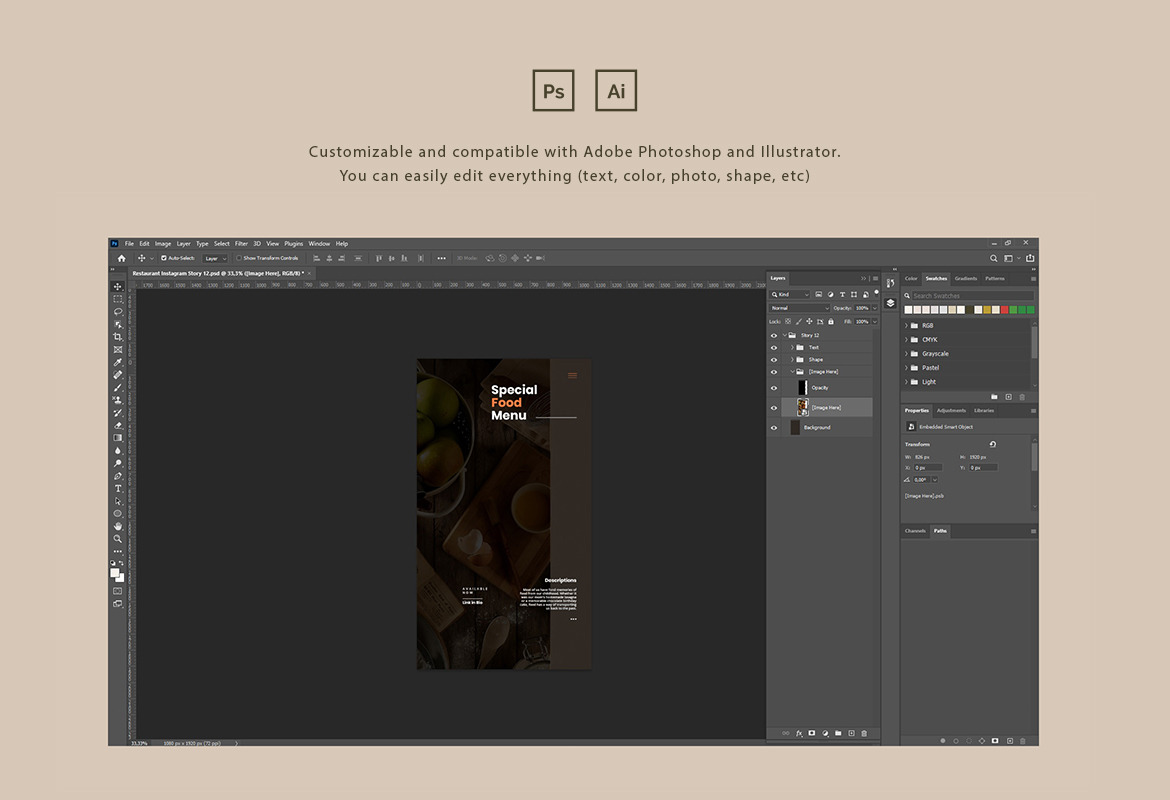Select the Pen tool

[x=118, y=476]
